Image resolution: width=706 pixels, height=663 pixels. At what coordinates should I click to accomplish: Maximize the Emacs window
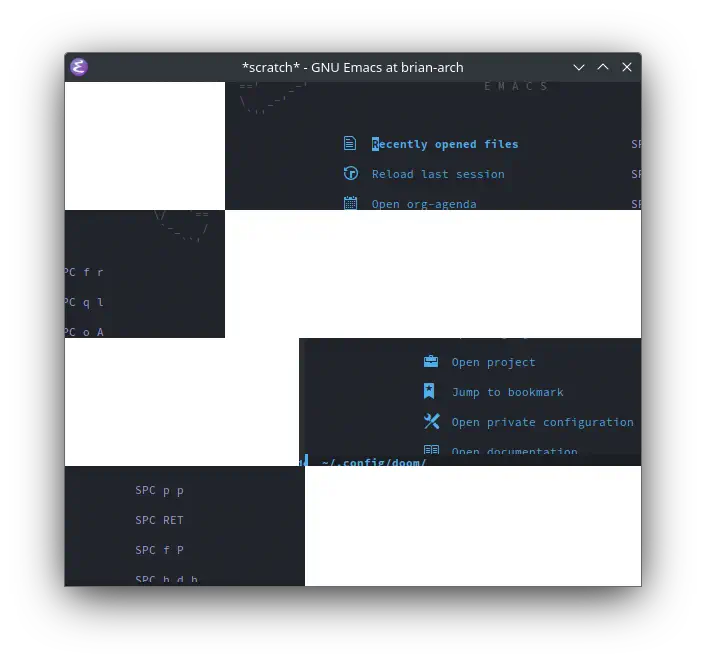602,67
